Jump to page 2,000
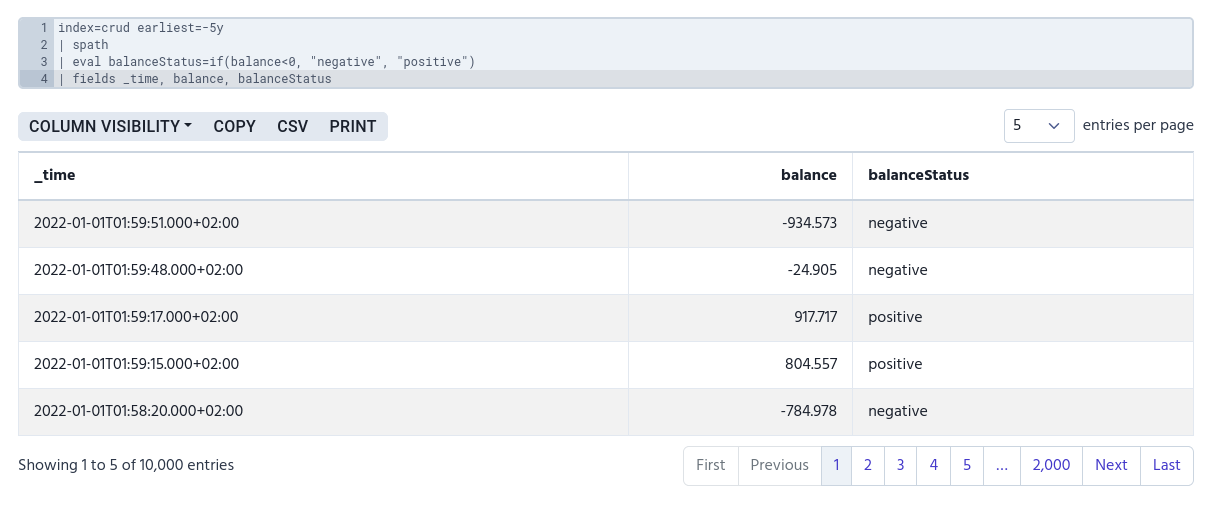This screenshot has height=509, width=1216. click(x=1051, y=465)
